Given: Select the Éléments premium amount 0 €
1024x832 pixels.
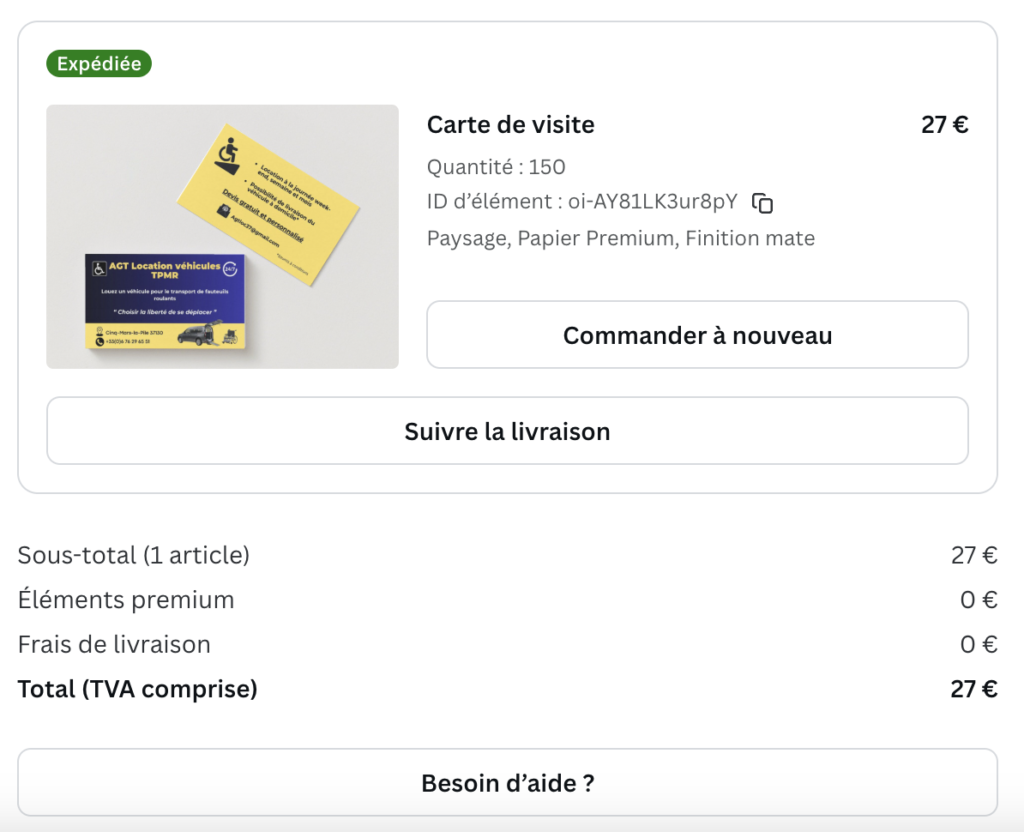Looking at the screenshot, I should [x=979, y=600].
